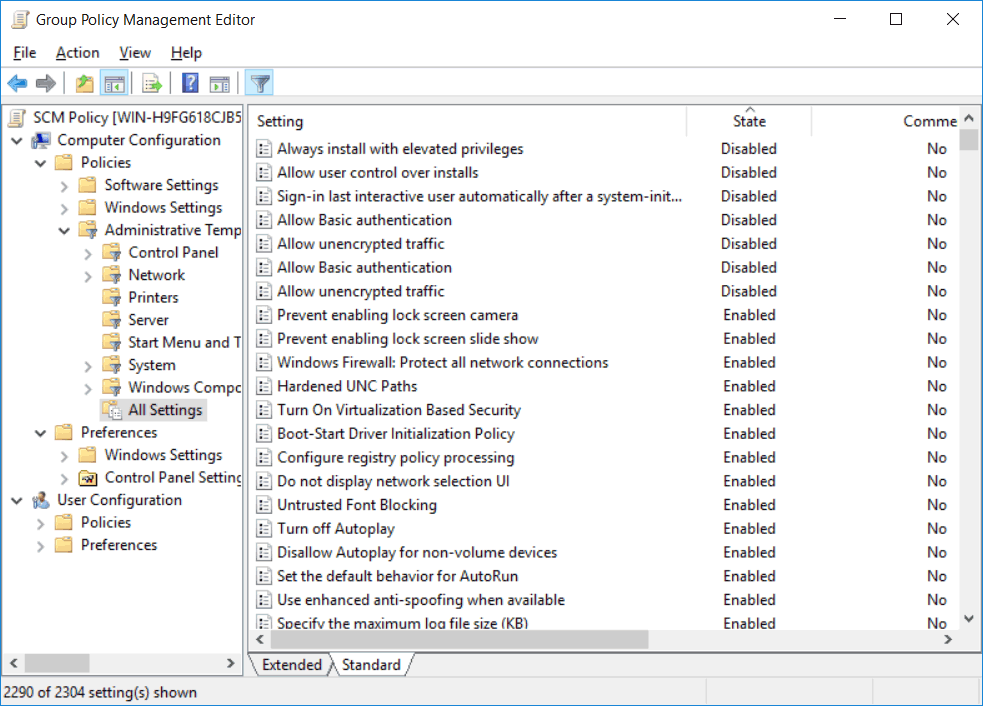Select Allow user control over installs
Viewport: 983px width, 706px height.
[377, 172]
